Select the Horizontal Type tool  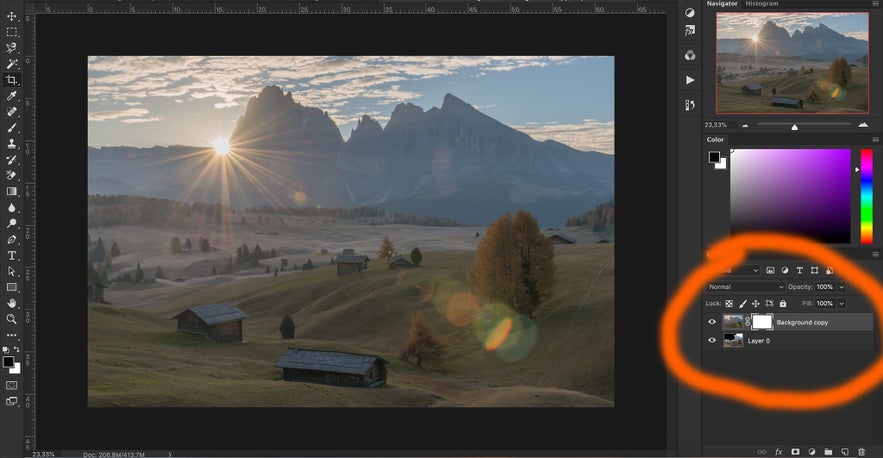11,255
